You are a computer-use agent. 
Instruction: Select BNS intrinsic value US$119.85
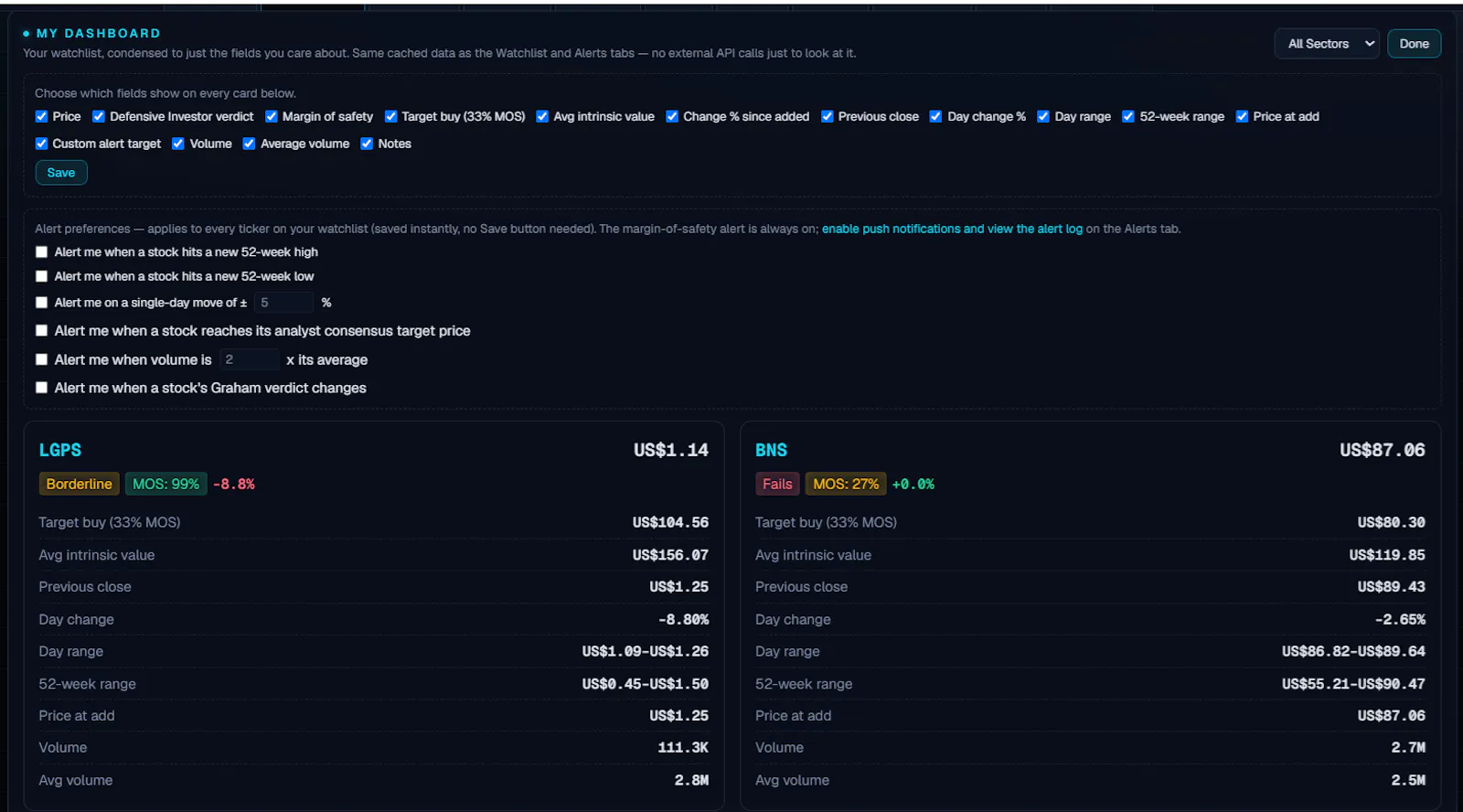[x=1387, y=555]
